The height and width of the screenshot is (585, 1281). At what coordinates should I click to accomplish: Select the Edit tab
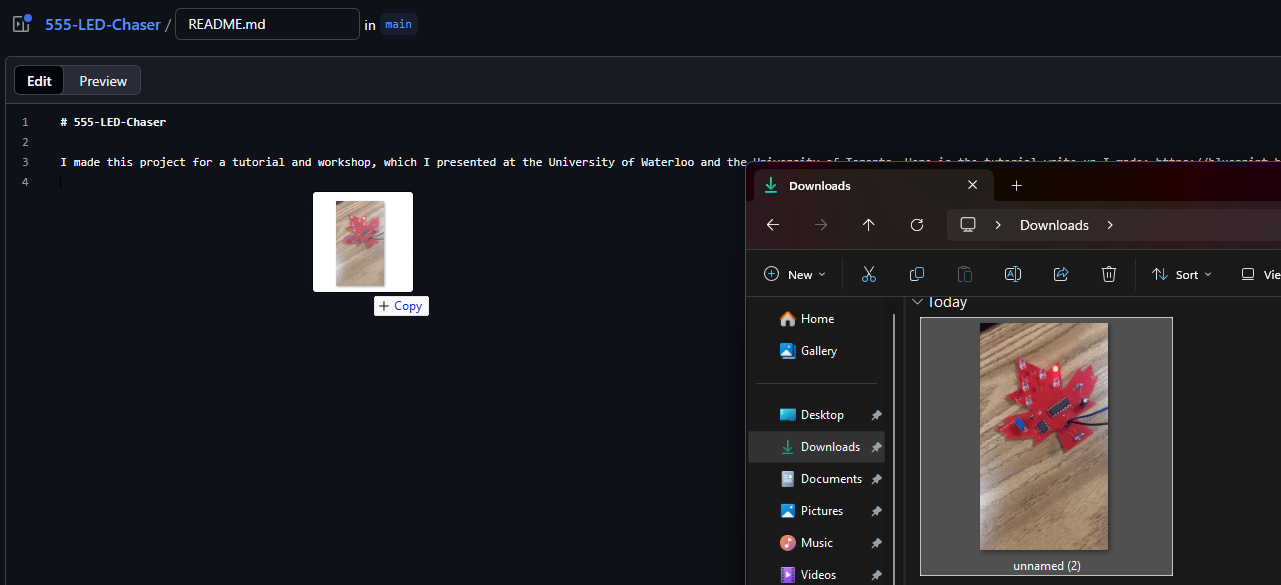click(x=40, y=81)
